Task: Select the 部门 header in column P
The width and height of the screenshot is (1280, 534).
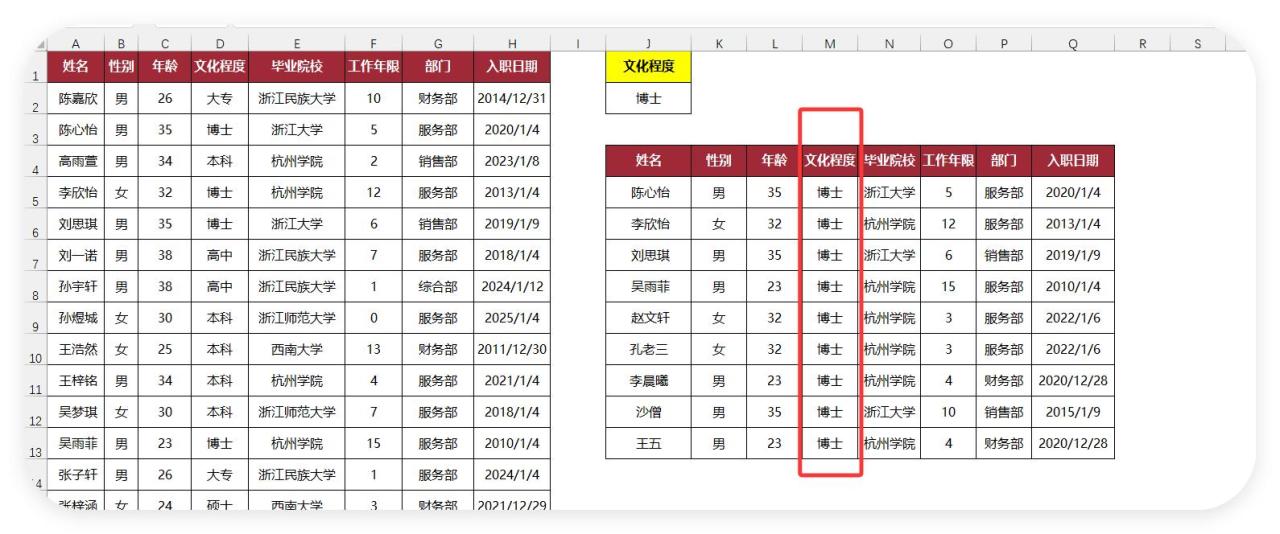Action: point(1004,161)
